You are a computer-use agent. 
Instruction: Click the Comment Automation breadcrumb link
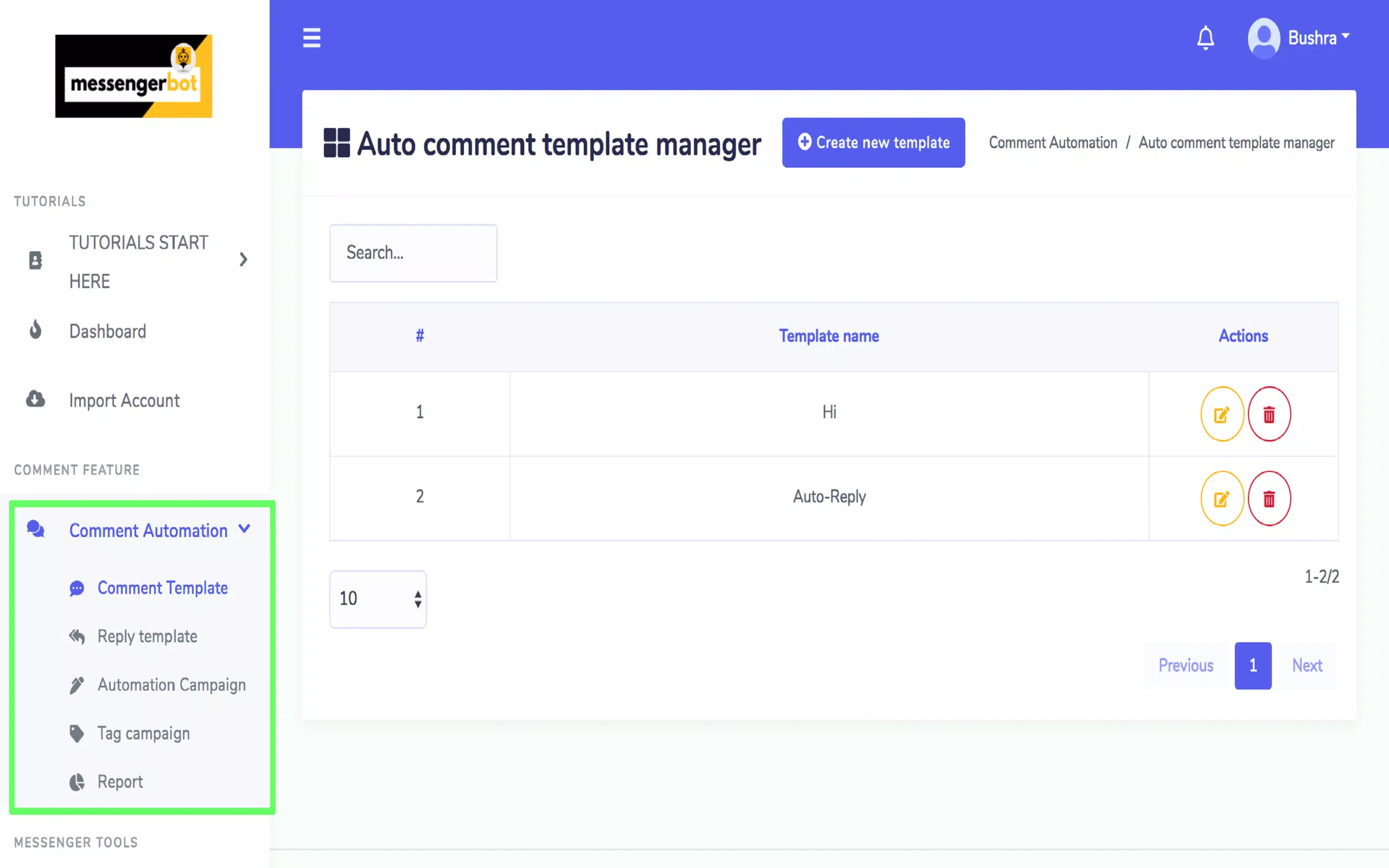tap(1053, 142)
